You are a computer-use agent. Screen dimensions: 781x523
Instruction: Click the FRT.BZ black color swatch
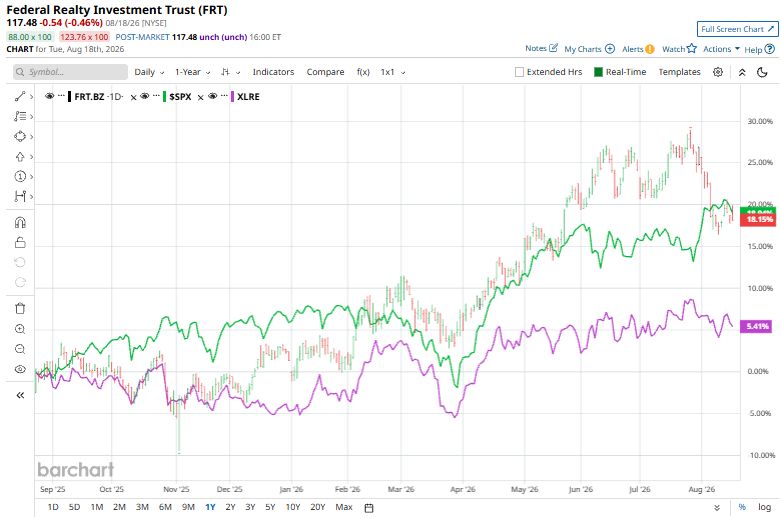pos(69,97)
